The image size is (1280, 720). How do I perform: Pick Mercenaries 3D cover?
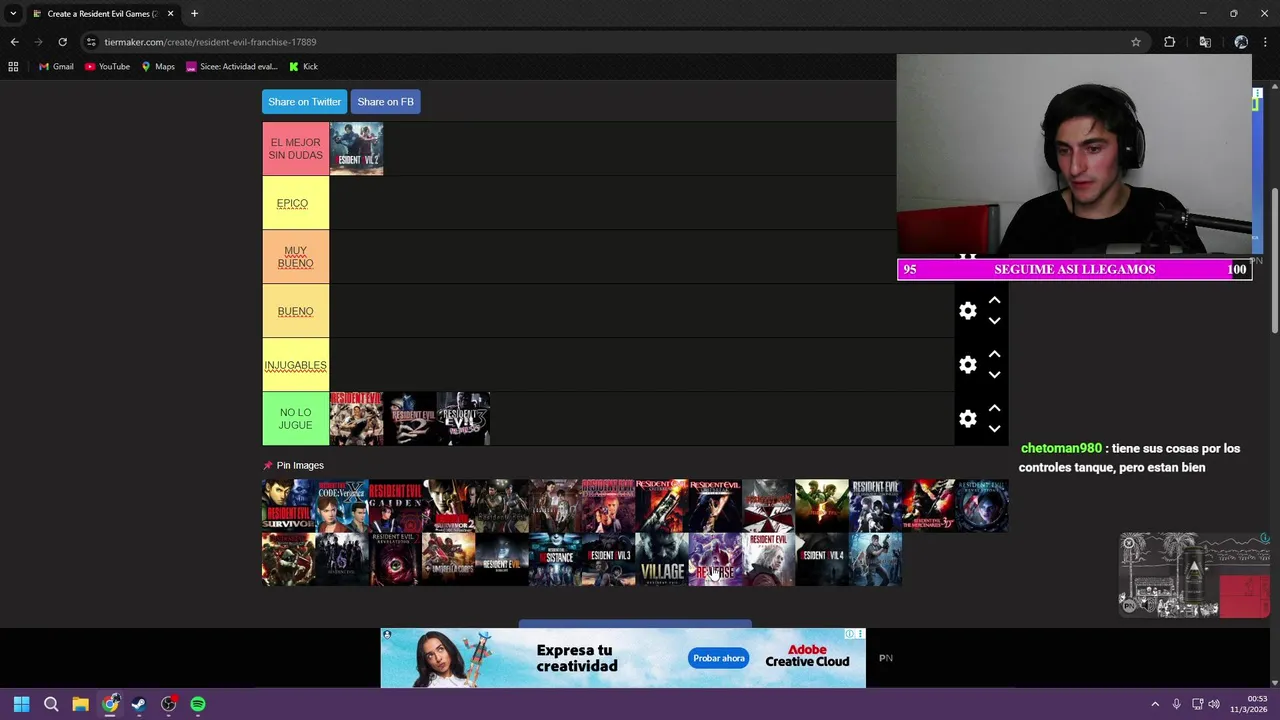click(928, 505)
